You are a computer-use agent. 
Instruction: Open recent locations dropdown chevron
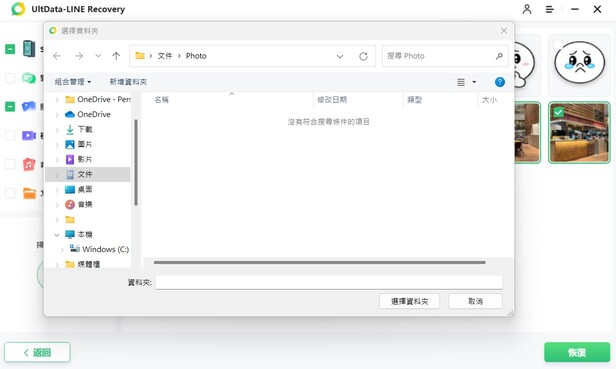pyautogui.click(x=98, y=56)
